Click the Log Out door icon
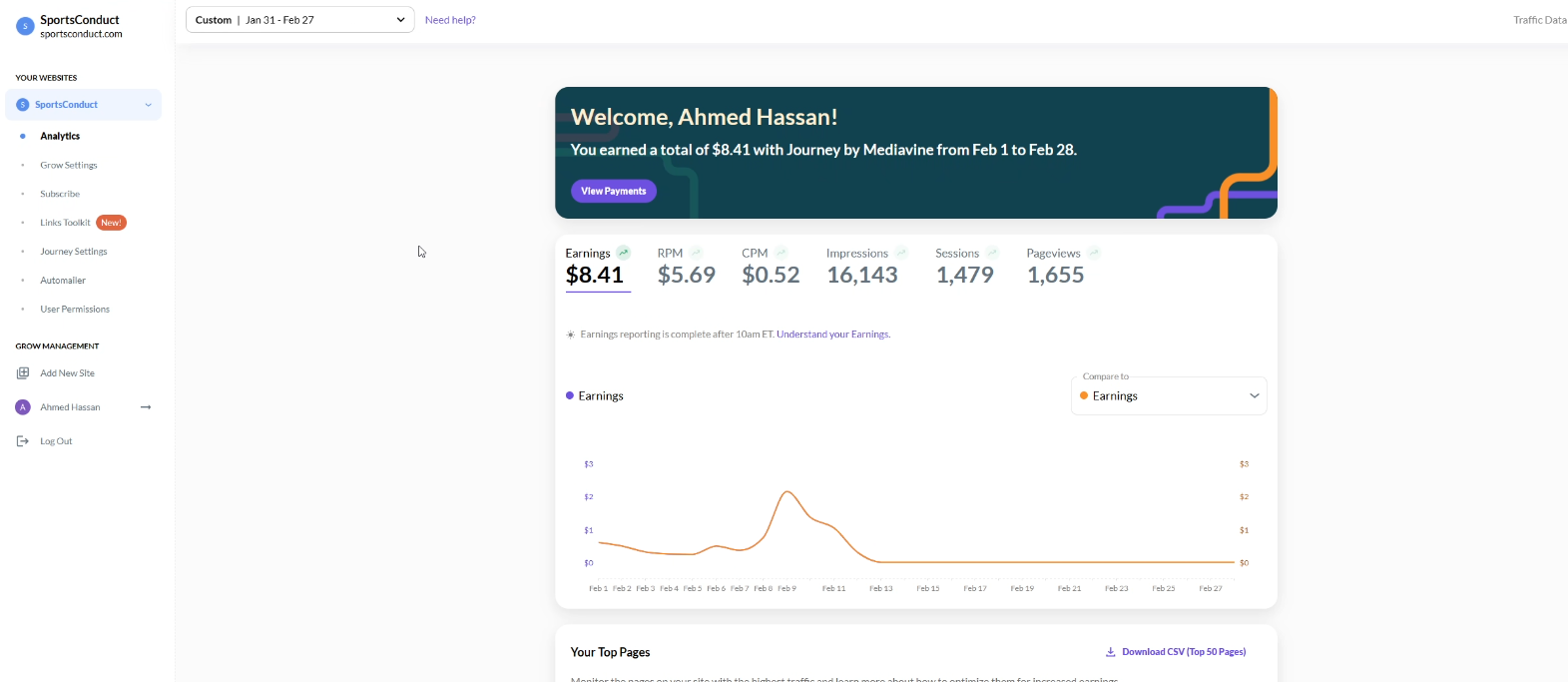 pyautogui.click(x=23, y=441)
